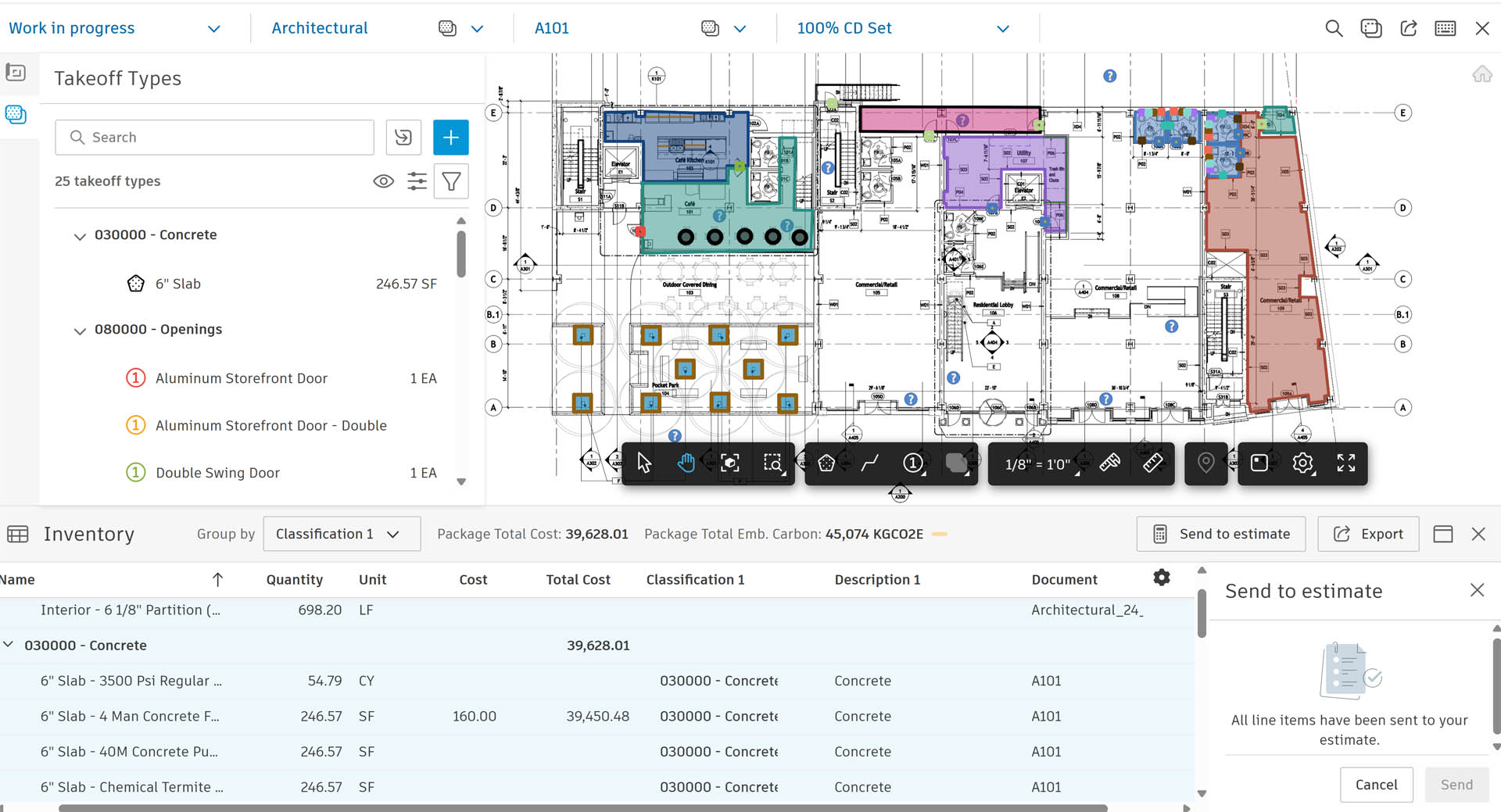Click the Classification 1 column header
The height and width of the screenshot is (812, 1501).
(x=695, y=580)
